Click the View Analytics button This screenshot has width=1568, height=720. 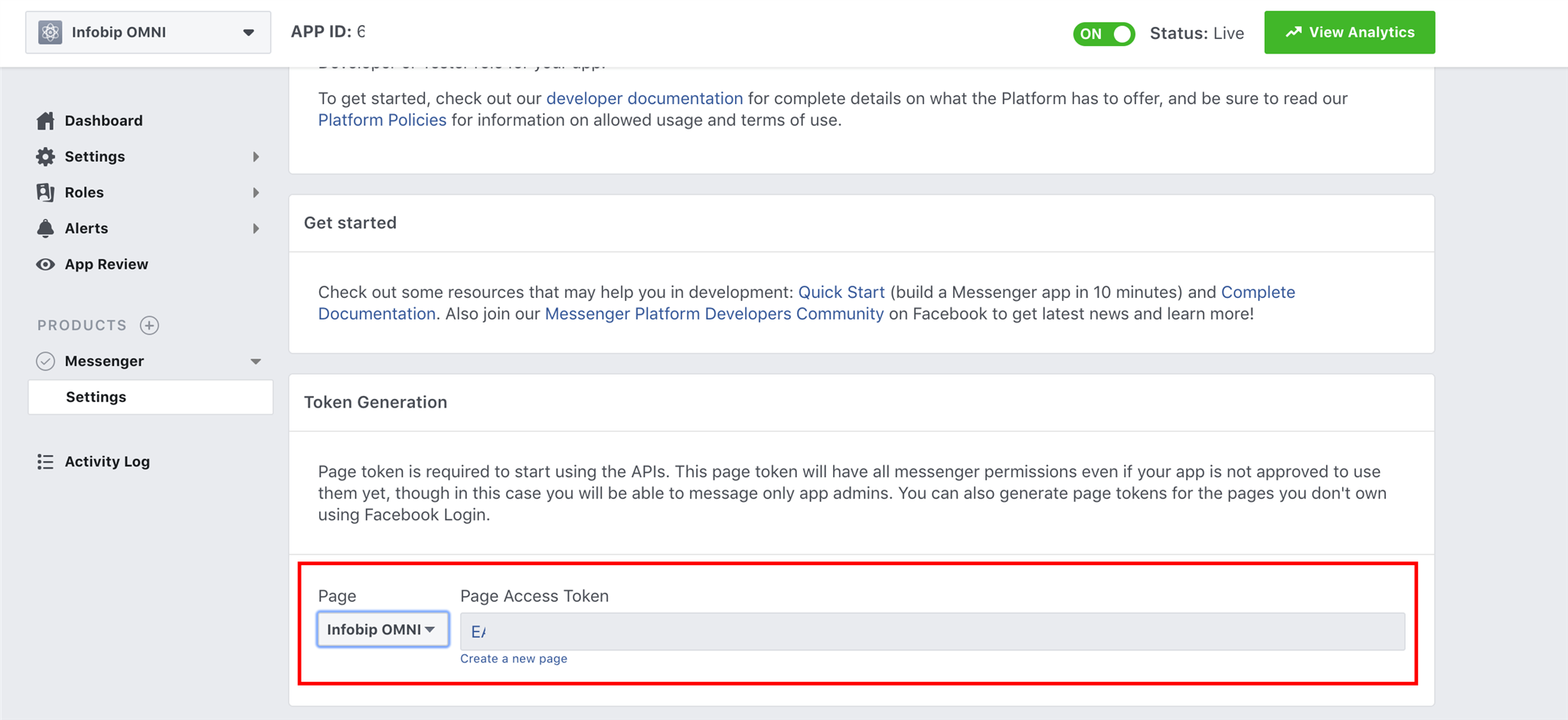[1349, 32]
